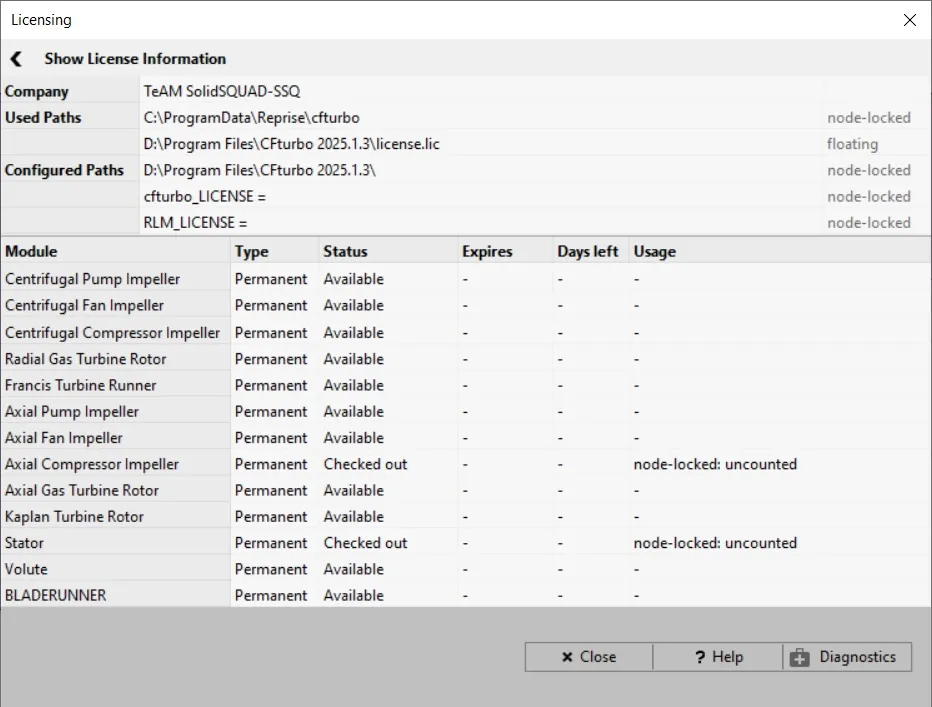
Task: Click Permanent type for Volute
Action: 271,569
